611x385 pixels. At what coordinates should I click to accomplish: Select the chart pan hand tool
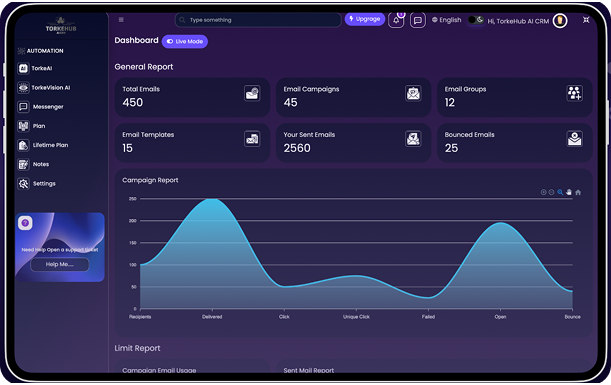(x=569, y=192)
